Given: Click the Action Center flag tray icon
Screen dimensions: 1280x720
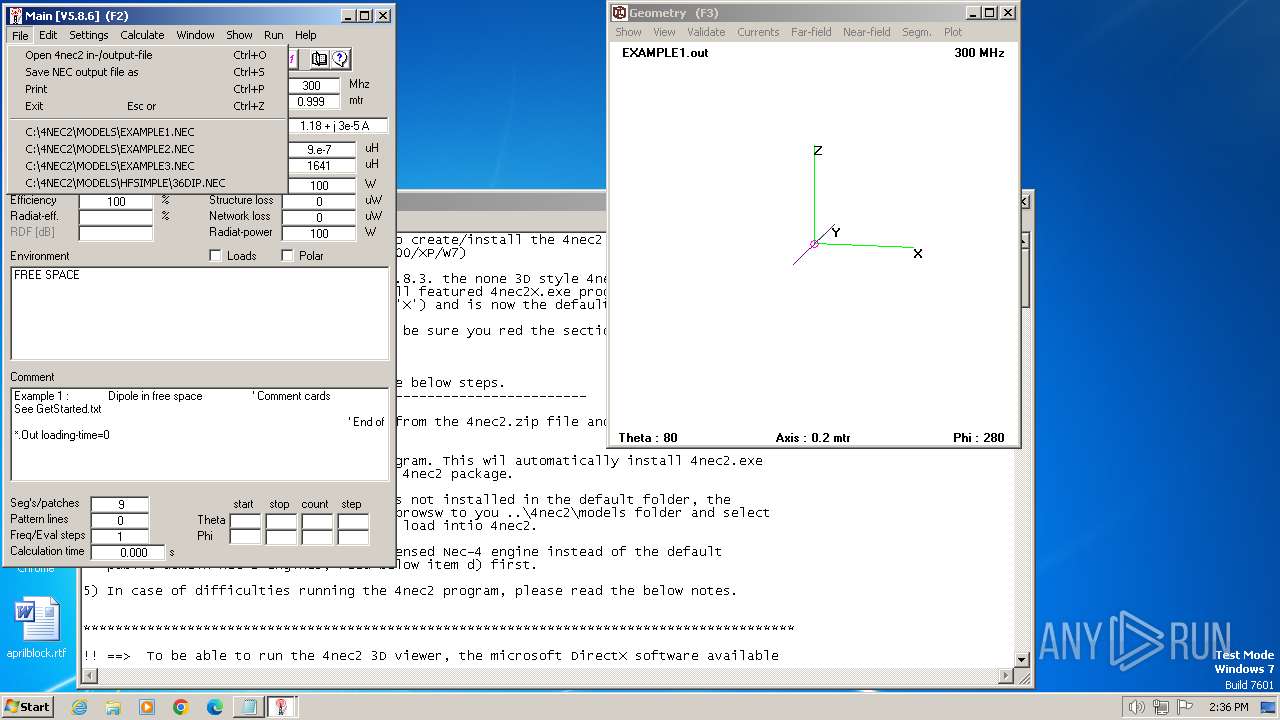Looking at the screenshot, I should point(1185,707).
